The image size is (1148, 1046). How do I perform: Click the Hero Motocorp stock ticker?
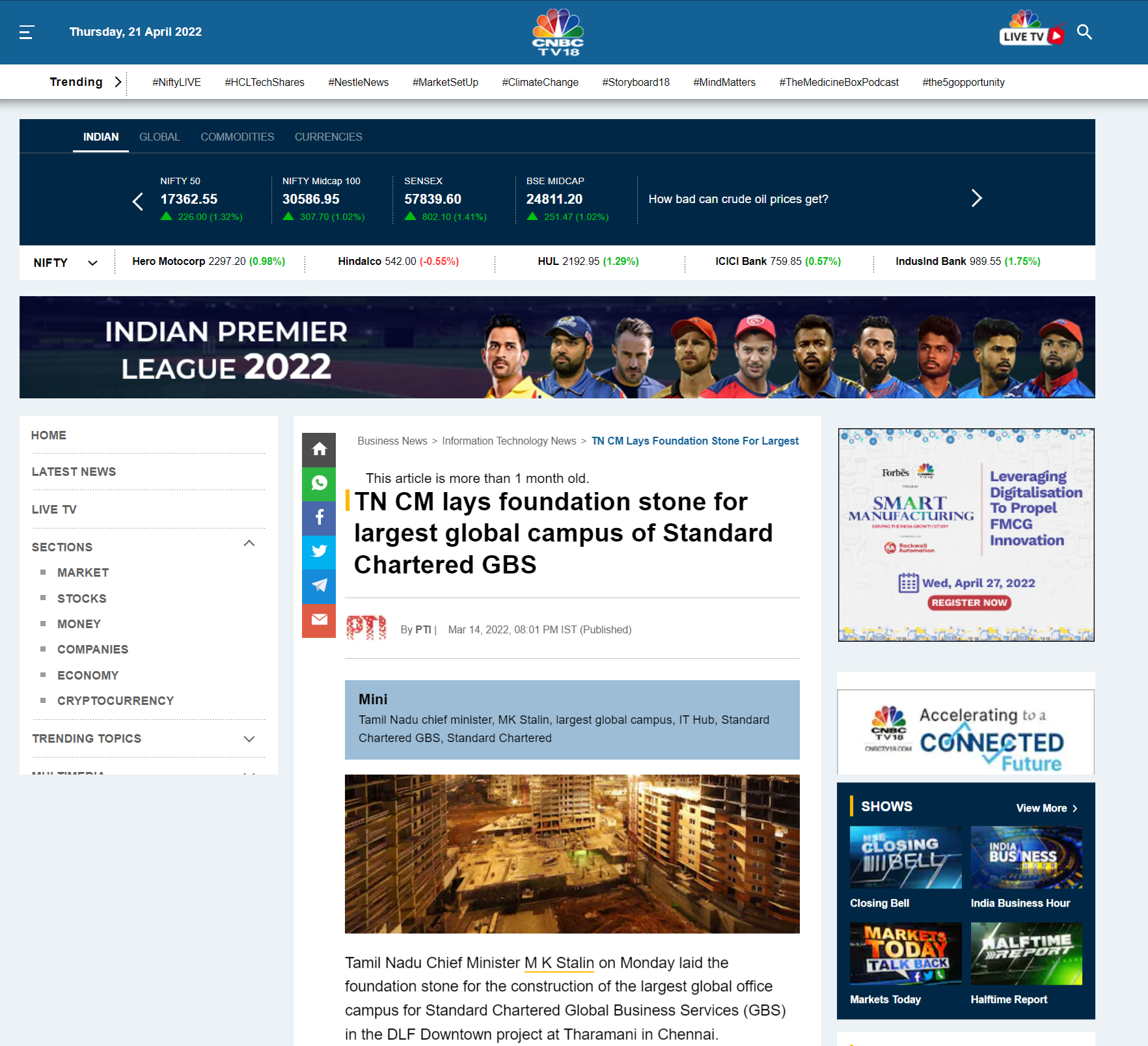point(208,262)
